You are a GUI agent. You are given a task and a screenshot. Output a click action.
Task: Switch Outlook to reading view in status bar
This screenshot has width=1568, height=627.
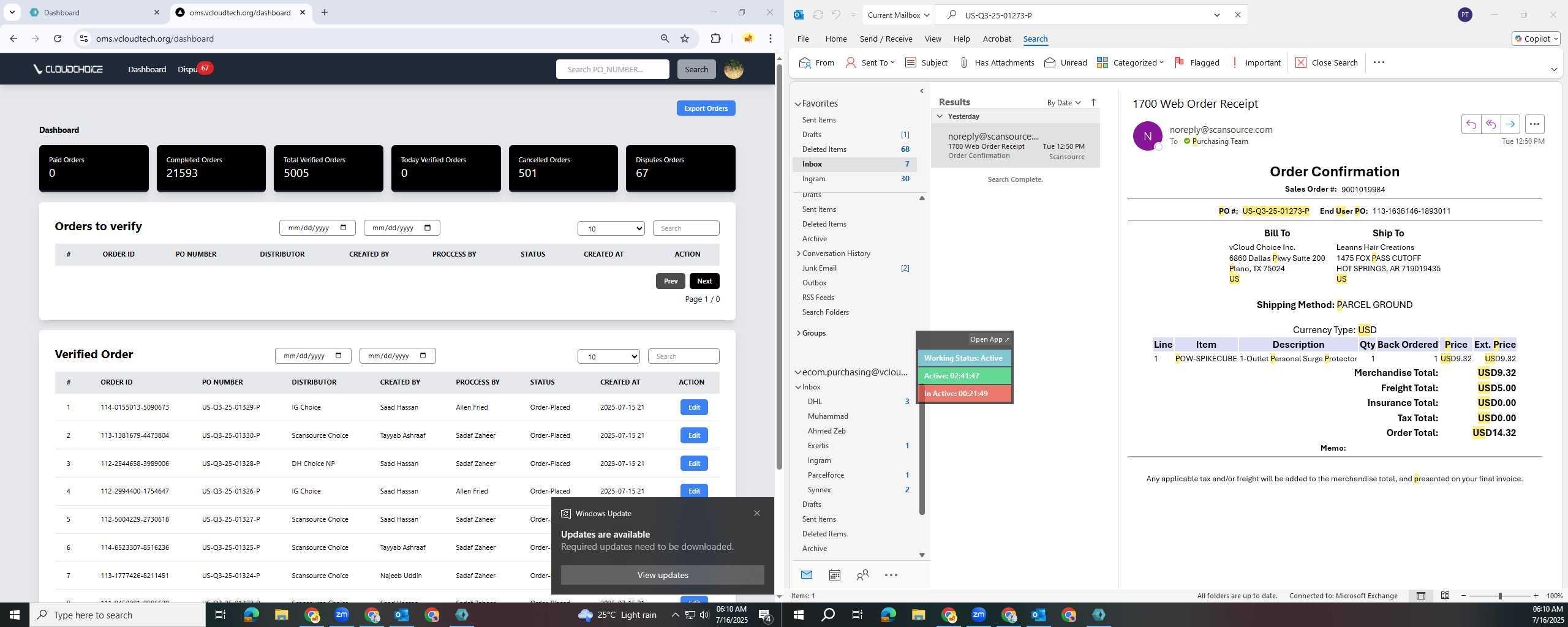[x=1445, y=596]
